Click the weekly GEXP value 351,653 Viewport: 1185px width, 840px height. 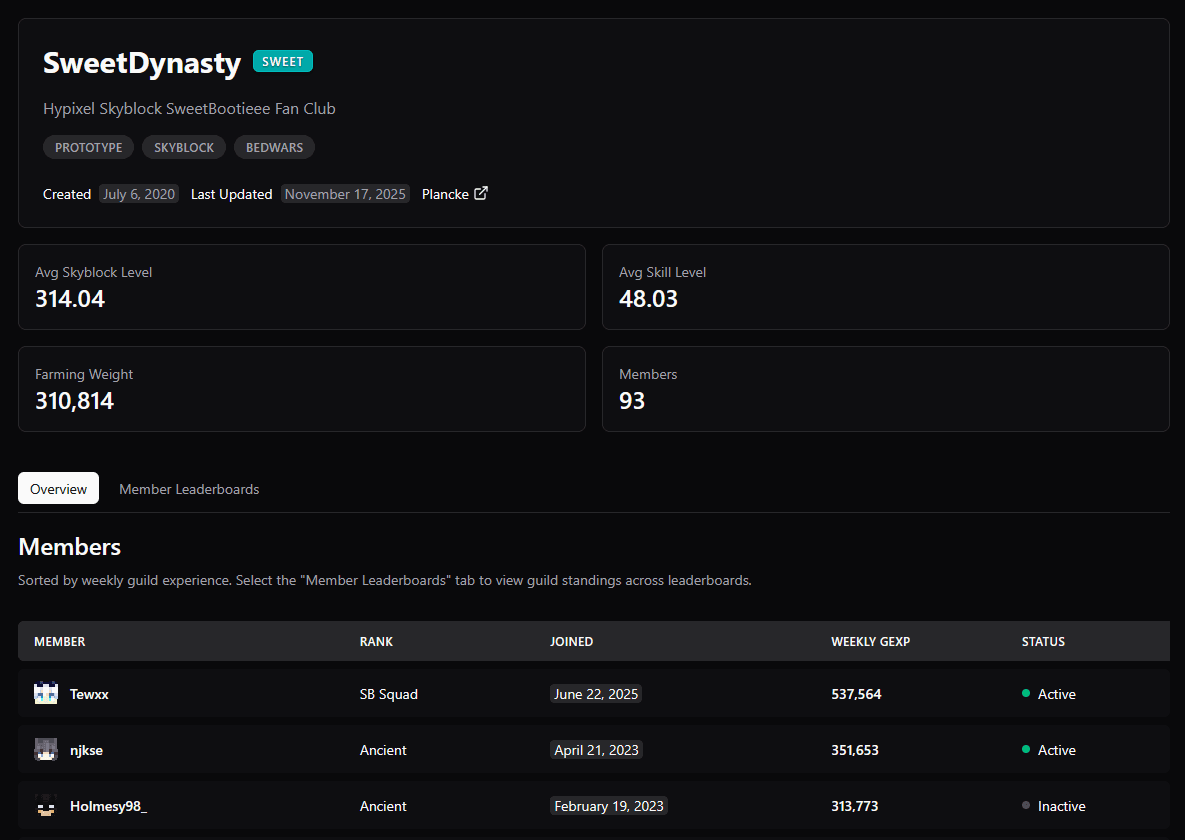click(855, 750)
